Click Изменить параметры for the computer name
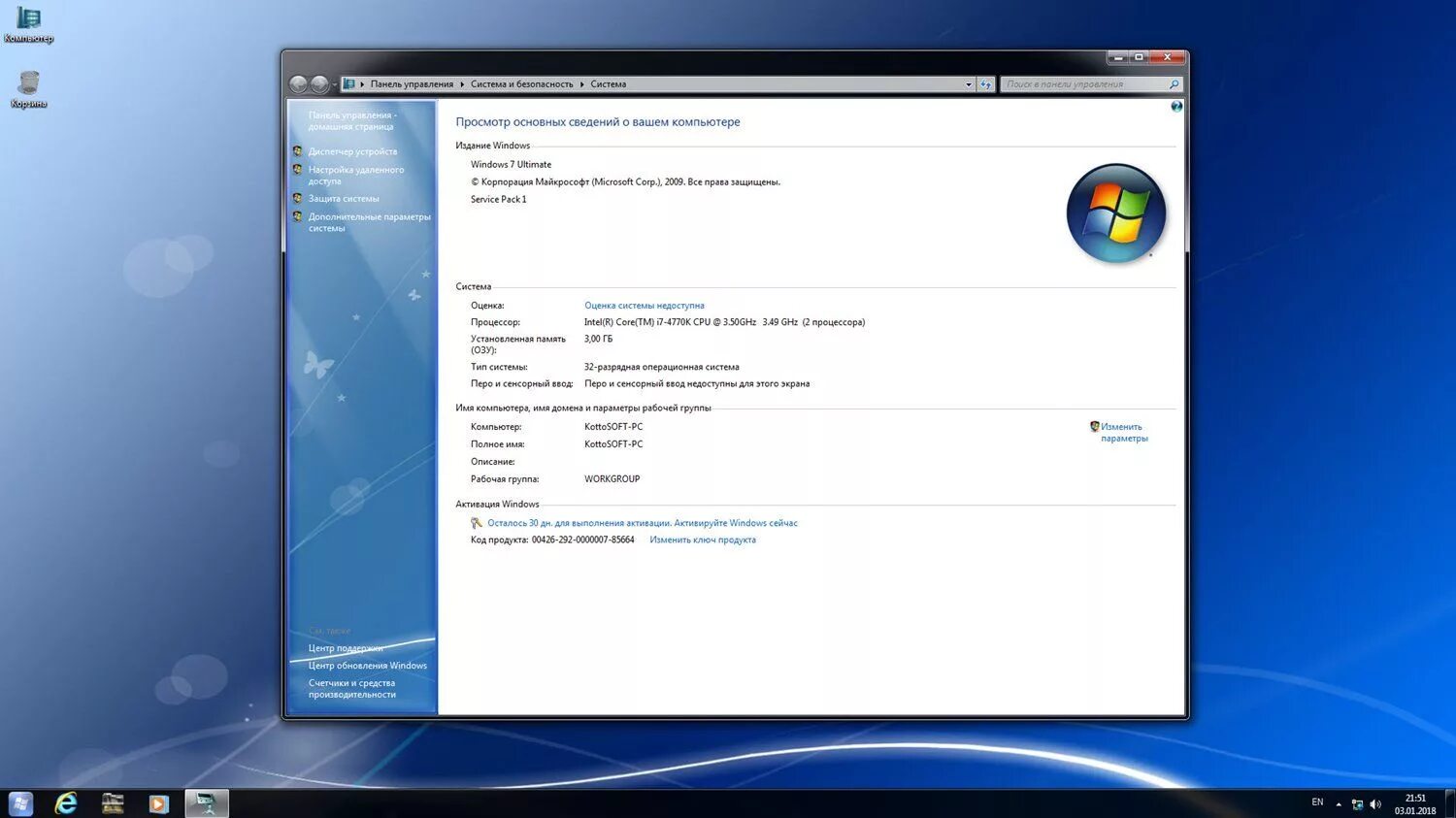Screen dimensions: 1456x818 [x=1124, y=433]
